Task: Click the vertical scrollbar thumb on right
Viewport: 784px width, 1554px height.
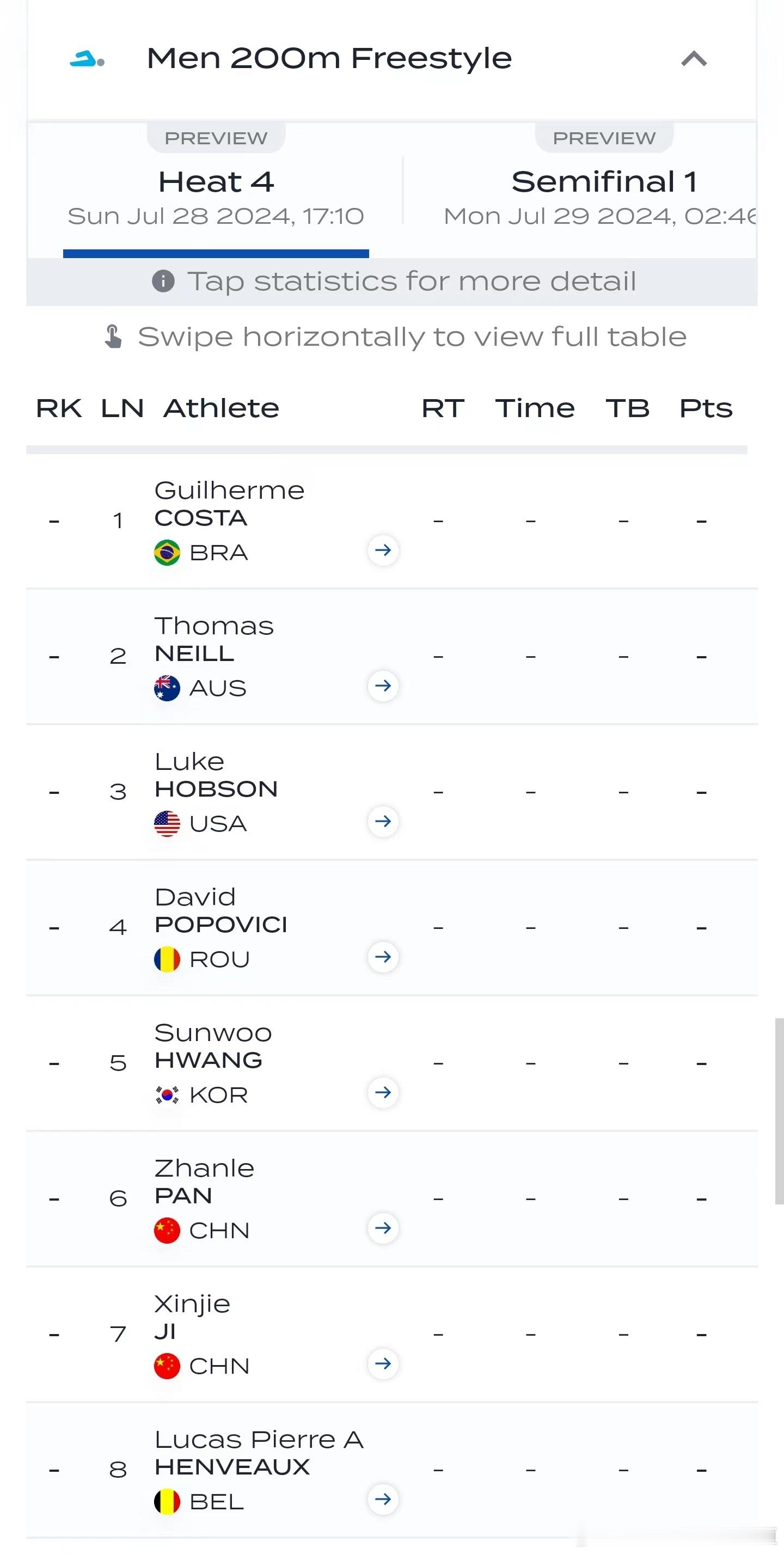Action: (x=779, y=1111)
